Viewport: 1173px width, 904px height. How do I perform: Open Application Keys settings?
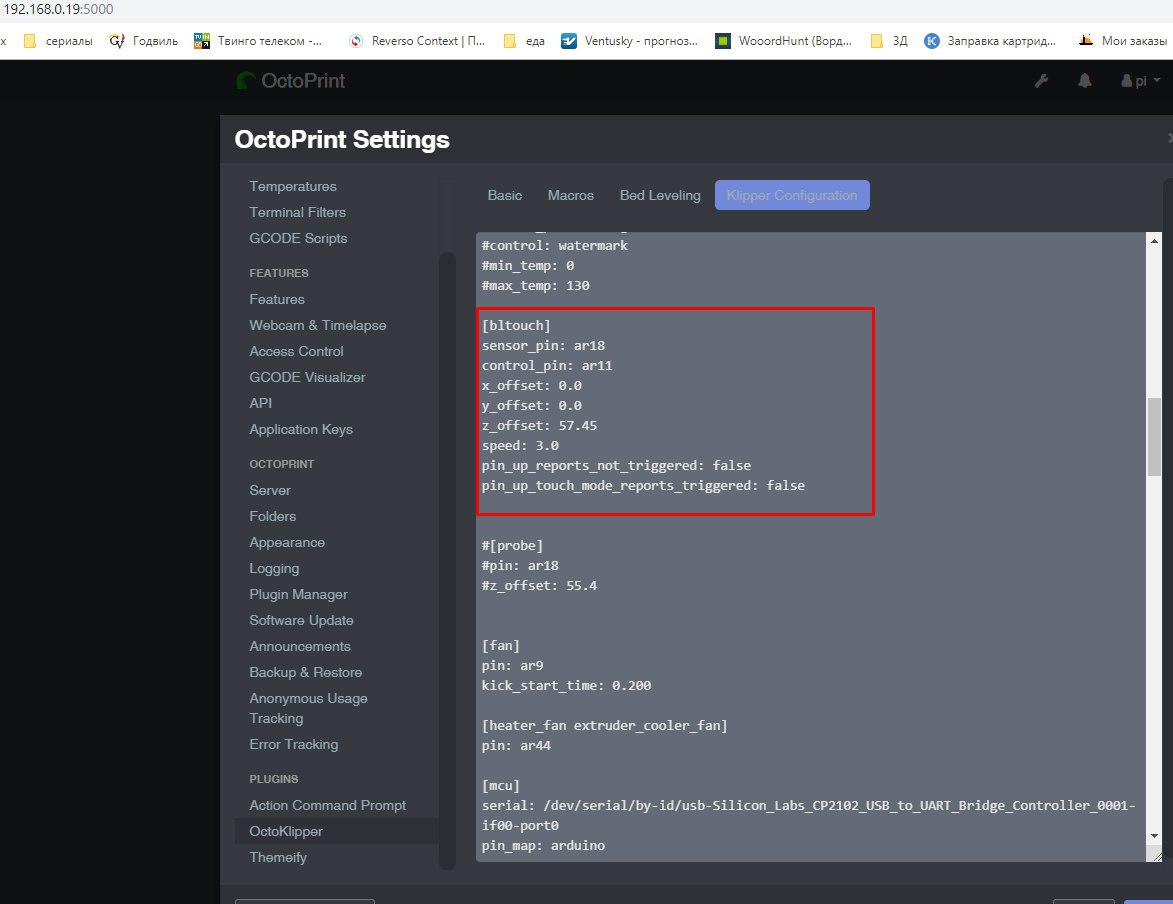[x=301, y=430]
